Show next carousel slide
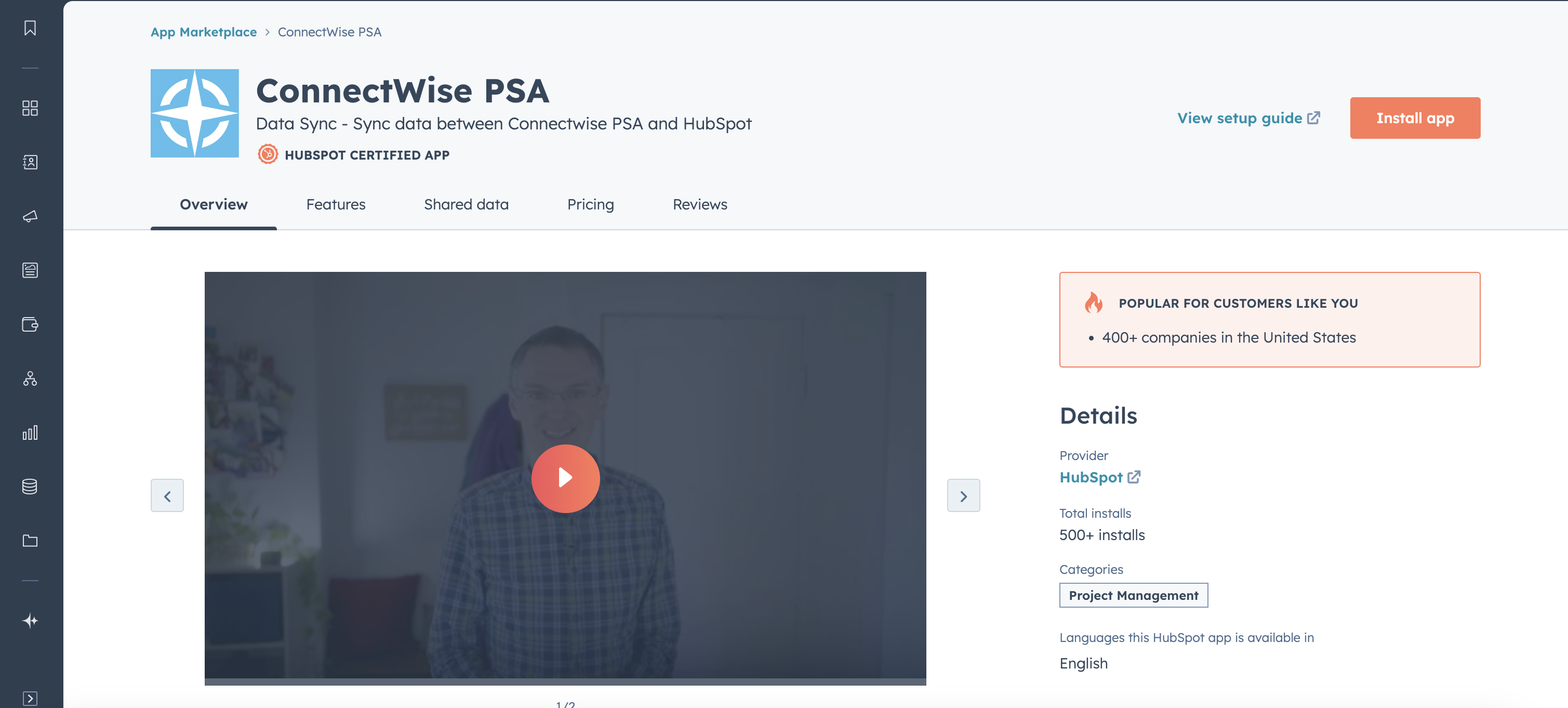 [964, 495]
